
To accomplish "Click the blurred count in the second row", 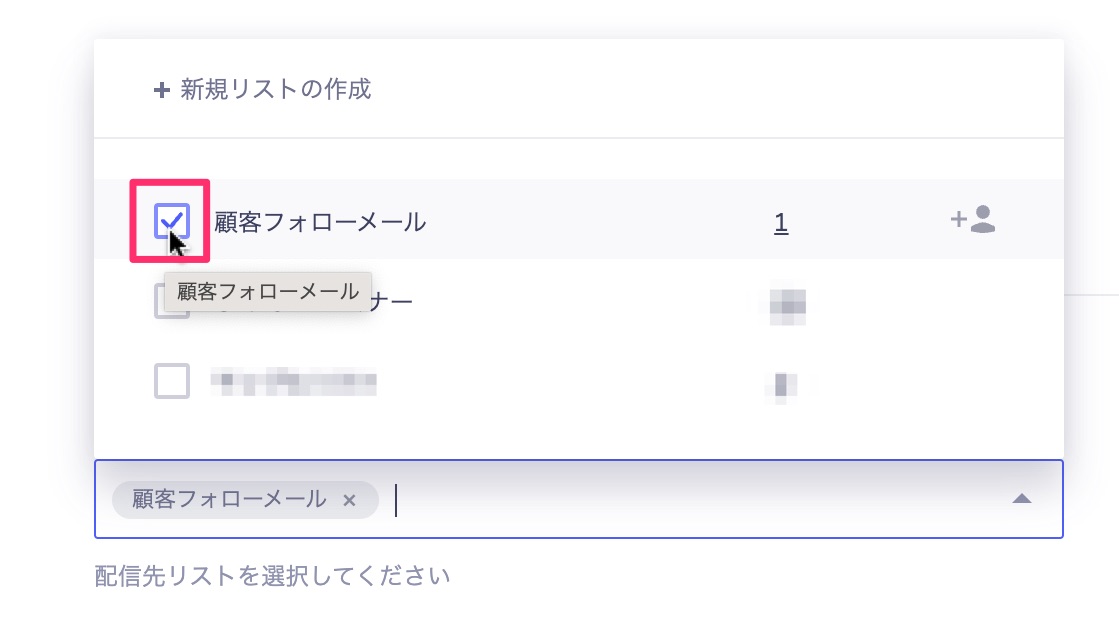I will coord(787,307).
